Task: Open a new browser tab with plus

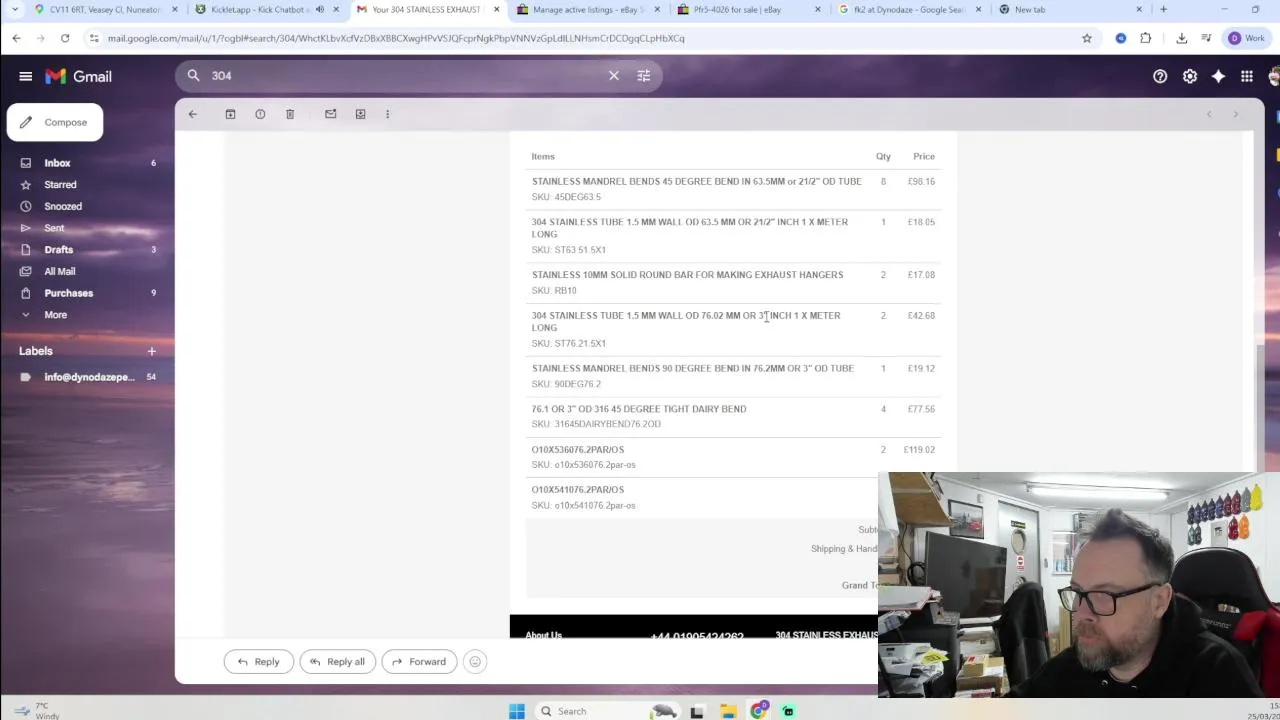Action: tap(1163, 10)
